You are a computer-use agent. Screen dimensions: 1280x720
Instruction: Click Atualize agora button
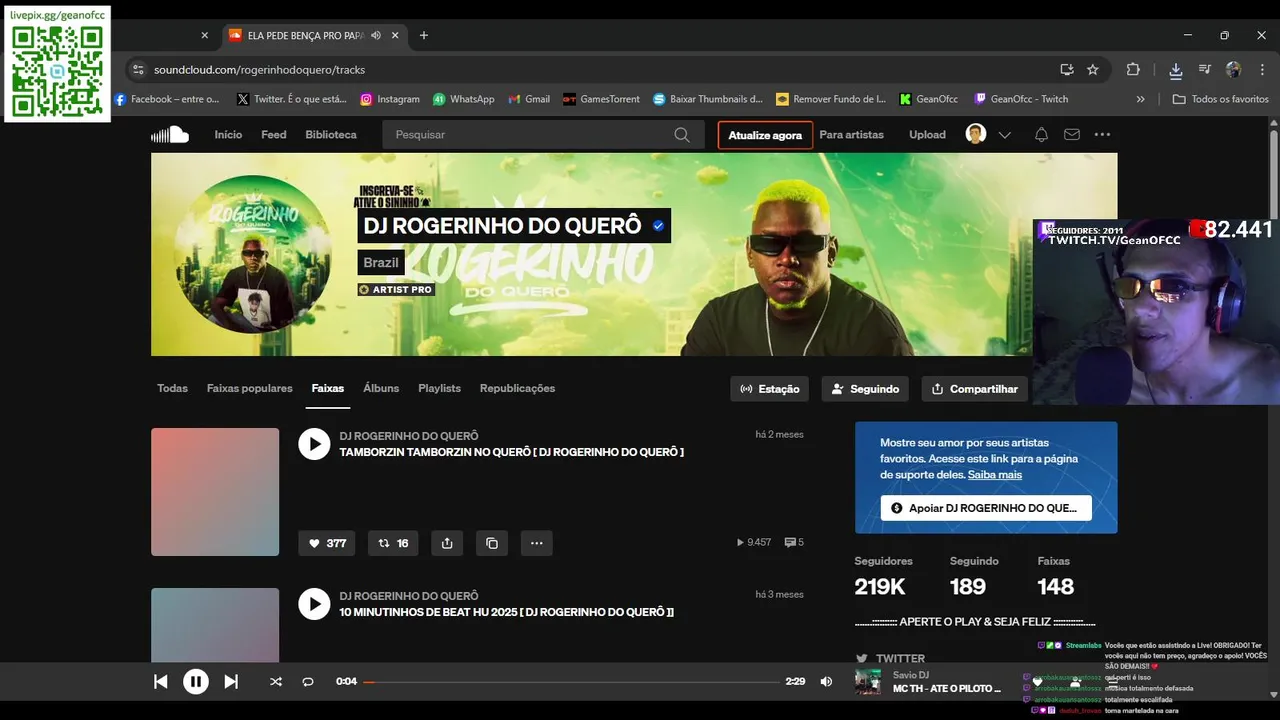765,135
